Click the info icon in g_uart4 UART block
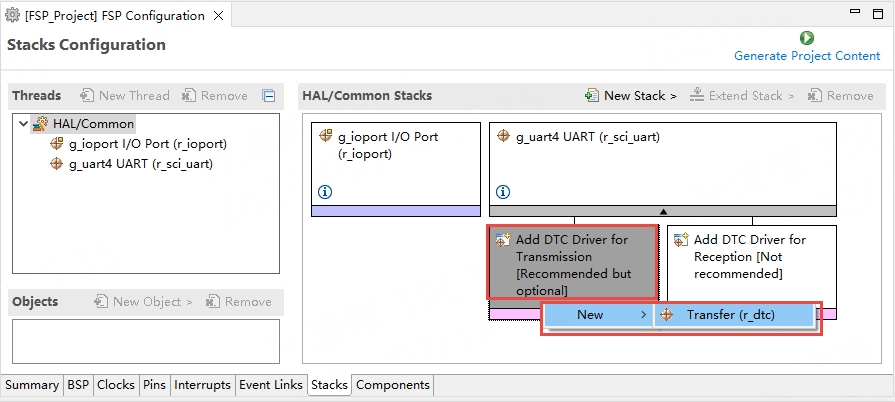 [x=502, y=192]
